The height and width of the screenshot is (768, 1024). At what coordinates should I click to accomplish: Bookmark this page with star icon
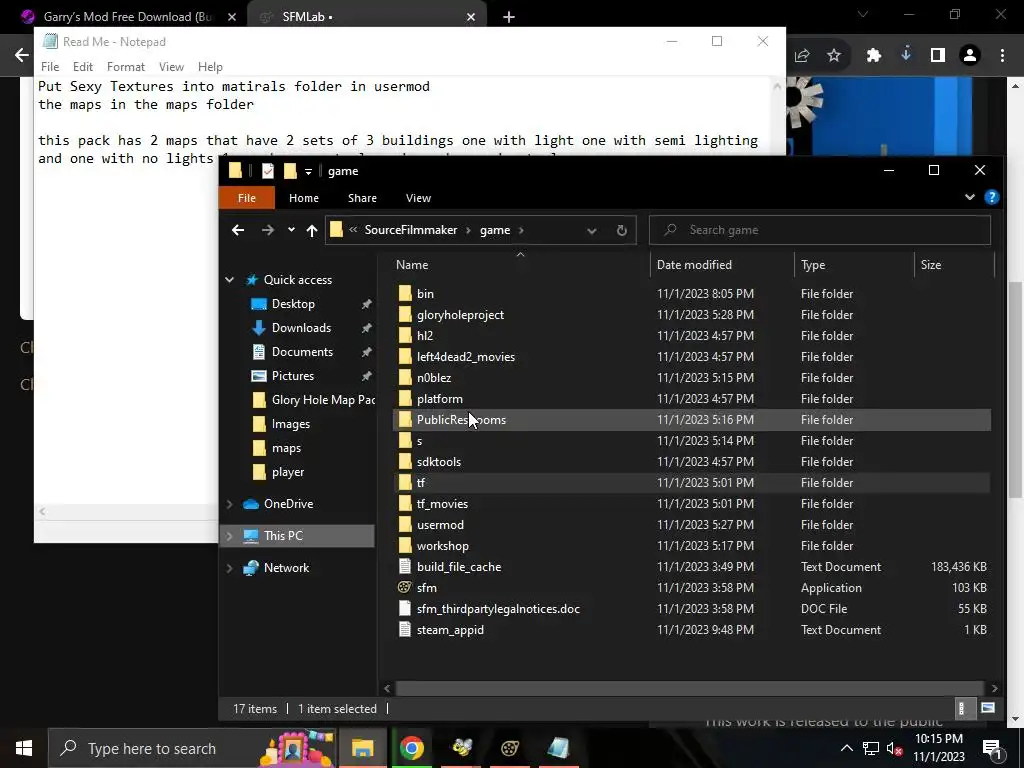click(x=834, y=56)
